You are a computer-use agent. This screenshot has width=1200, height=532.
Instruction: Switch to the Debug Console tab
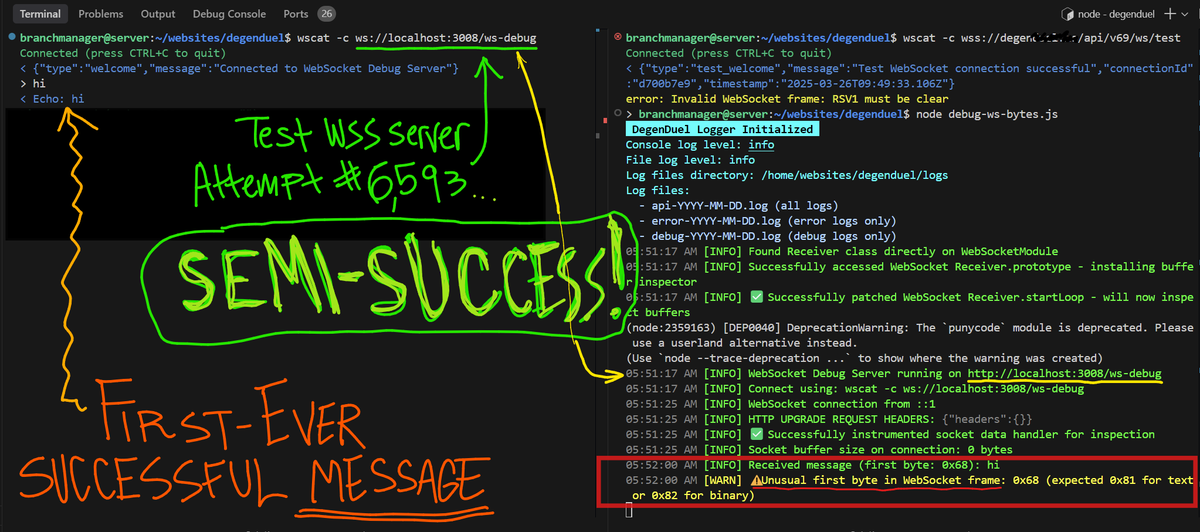pos(230,14)
